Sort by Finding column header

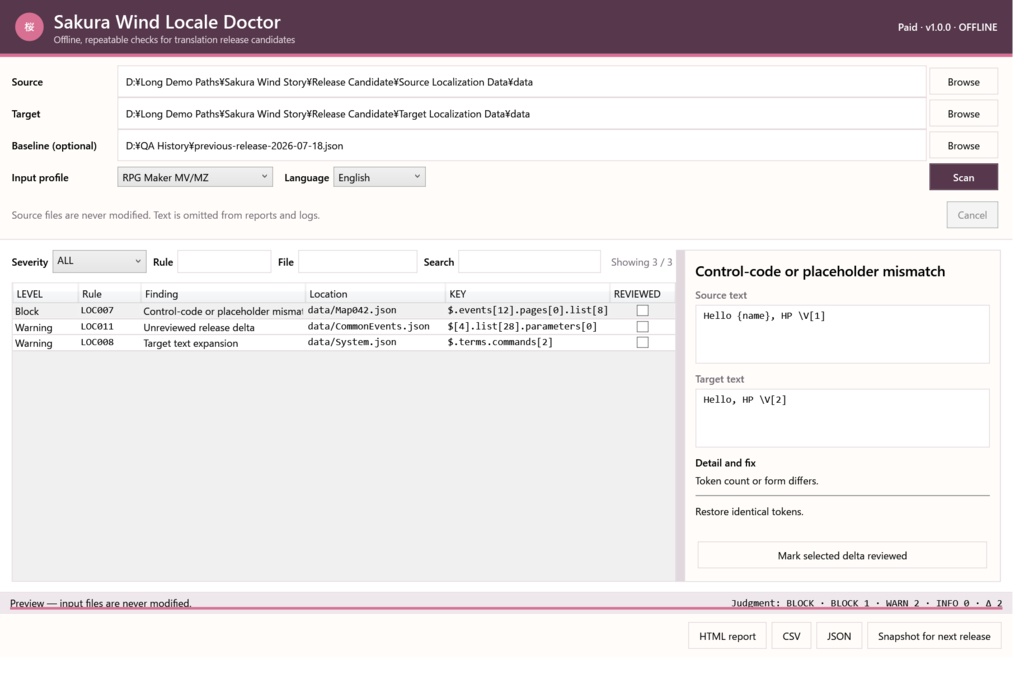click(222, 294)
